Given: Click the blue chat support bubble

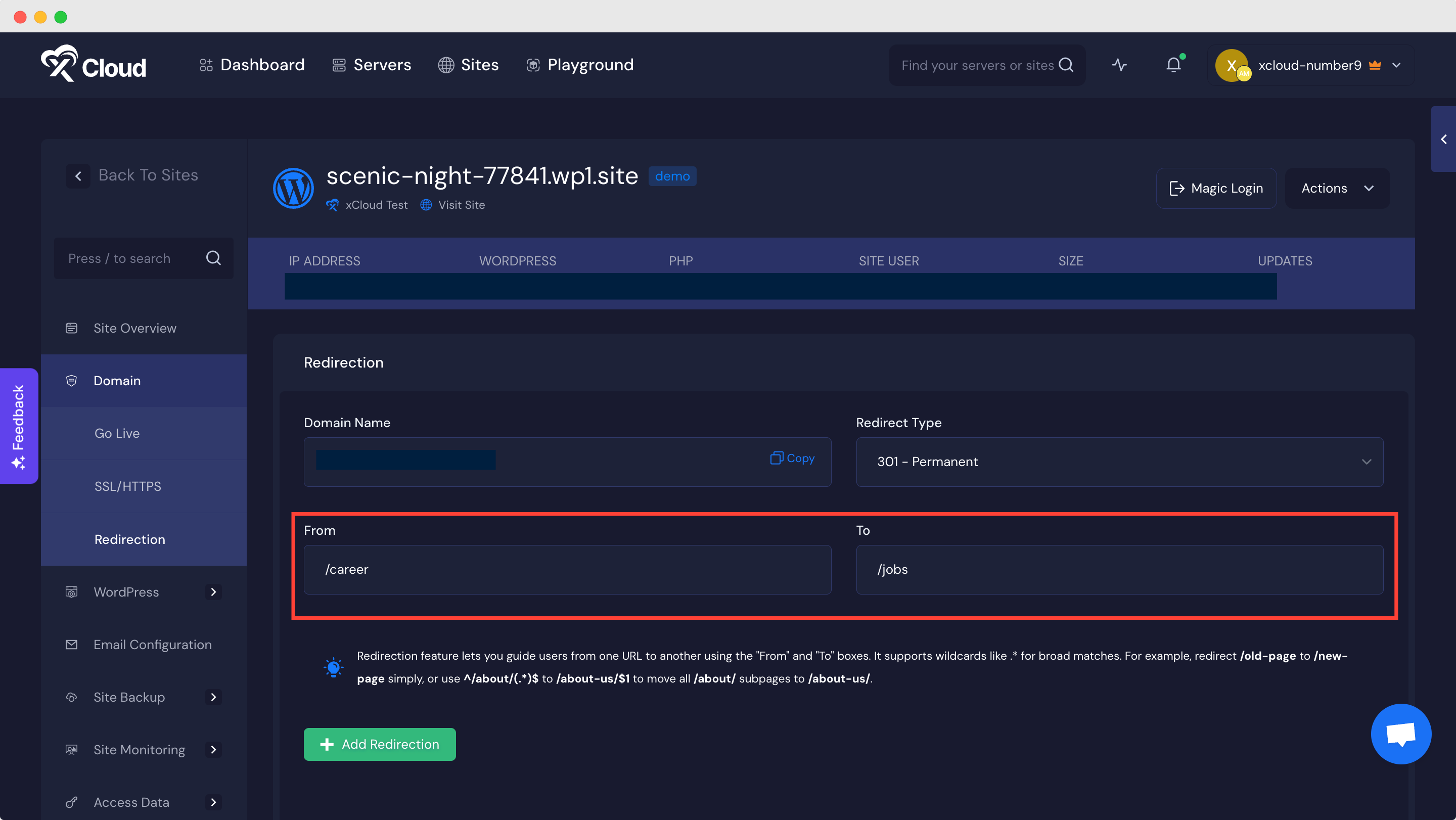Looking at the screenshot, I should pyautogui.click(x=1400, y=734).
